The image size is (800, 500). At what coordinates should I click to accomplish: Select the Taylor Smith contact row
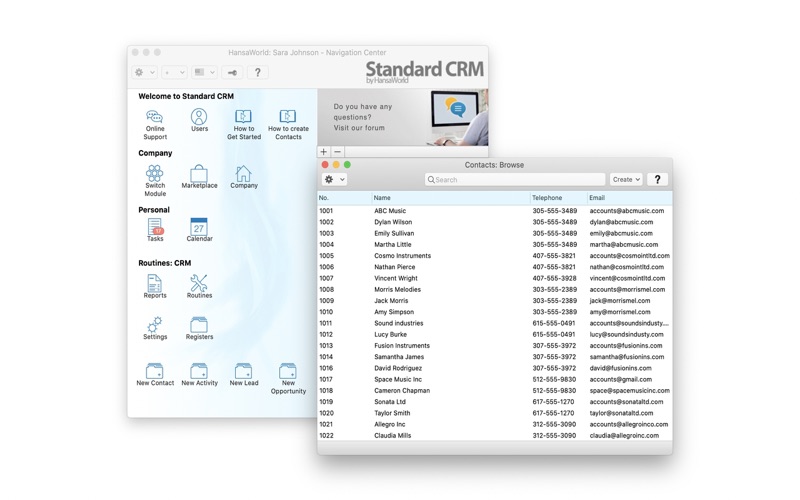click(494, 413)
